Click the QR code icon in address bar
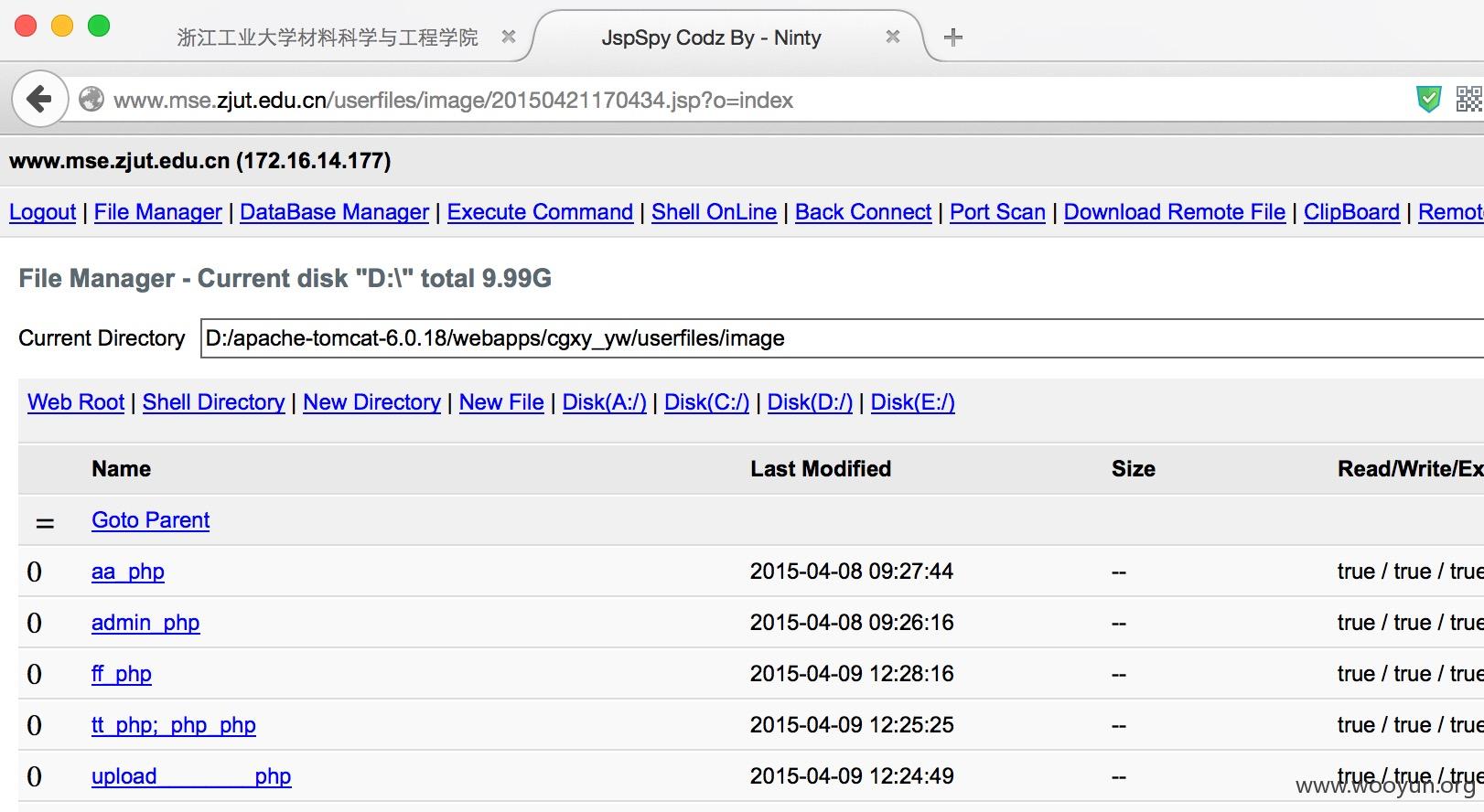 tap(1469, 99)
